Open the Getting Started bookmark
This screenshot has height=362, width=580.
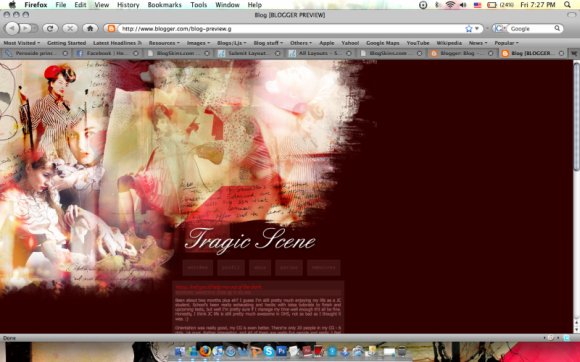pos(67,43)
